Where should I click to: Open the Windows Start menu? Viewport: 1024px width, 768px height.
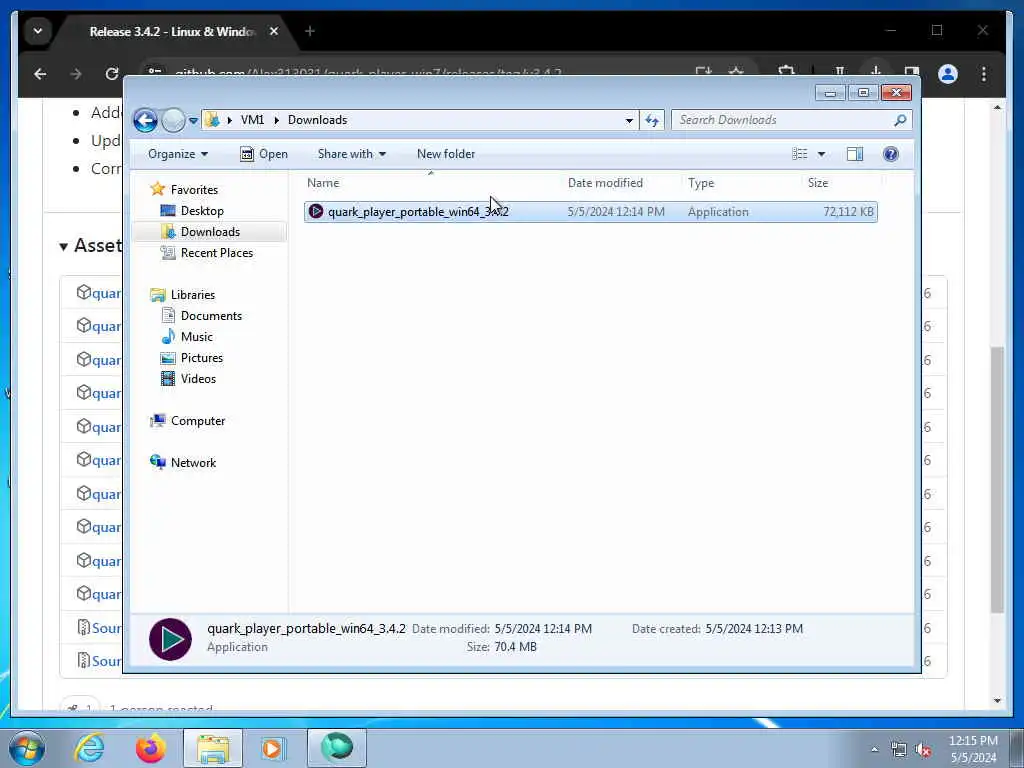coord(26,748)
